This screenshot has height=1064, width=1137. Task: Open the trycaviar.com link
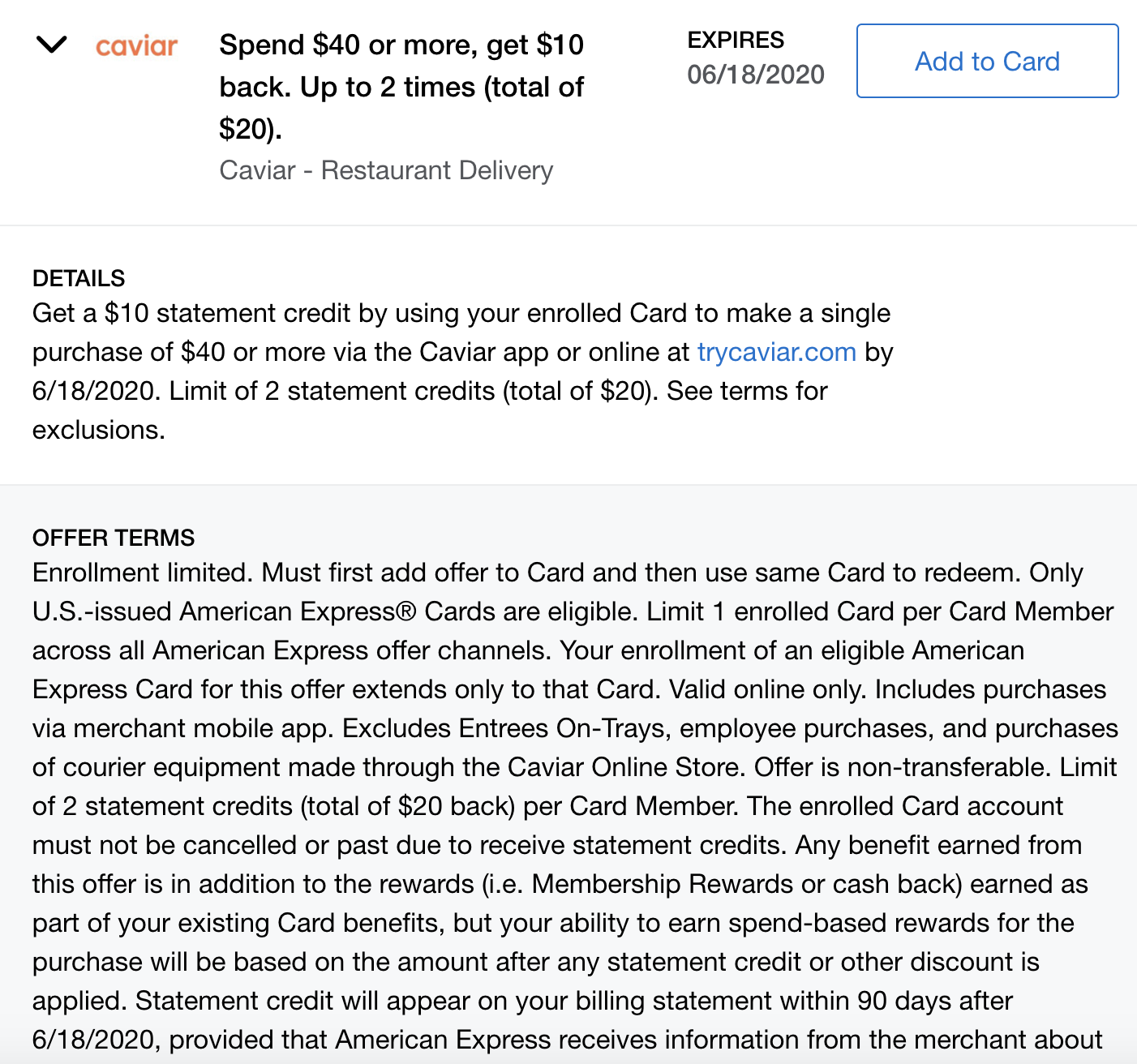click(776, 352)
